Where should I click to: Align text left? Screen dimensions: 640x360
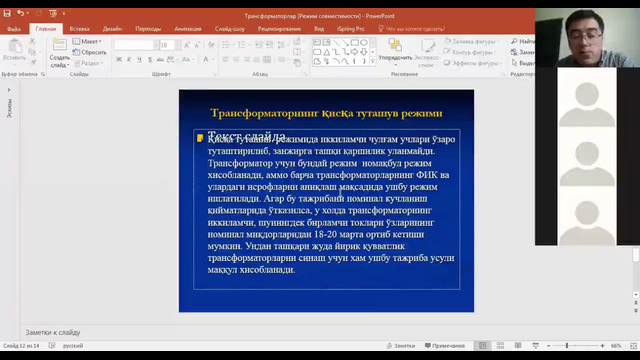tap(226, 60)
